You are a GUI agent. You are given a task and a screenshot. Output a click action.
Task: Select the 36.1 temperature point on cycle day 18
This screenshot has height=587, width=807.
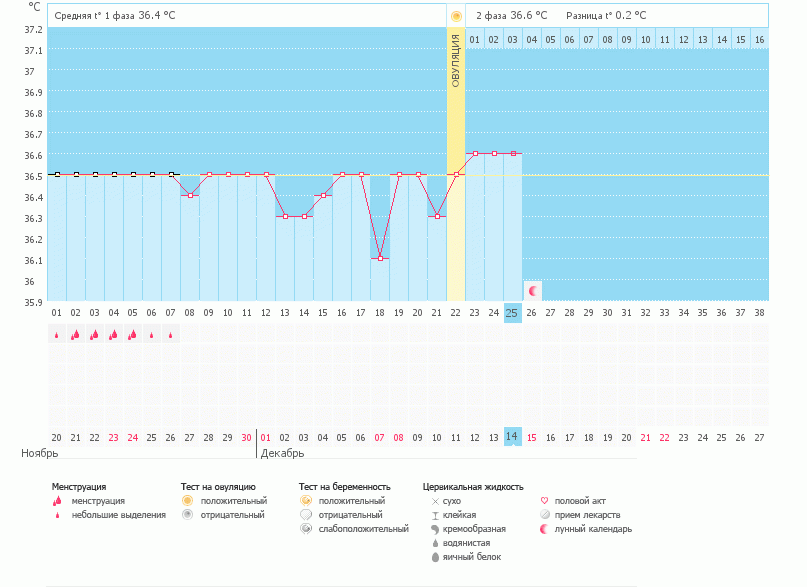380,258
